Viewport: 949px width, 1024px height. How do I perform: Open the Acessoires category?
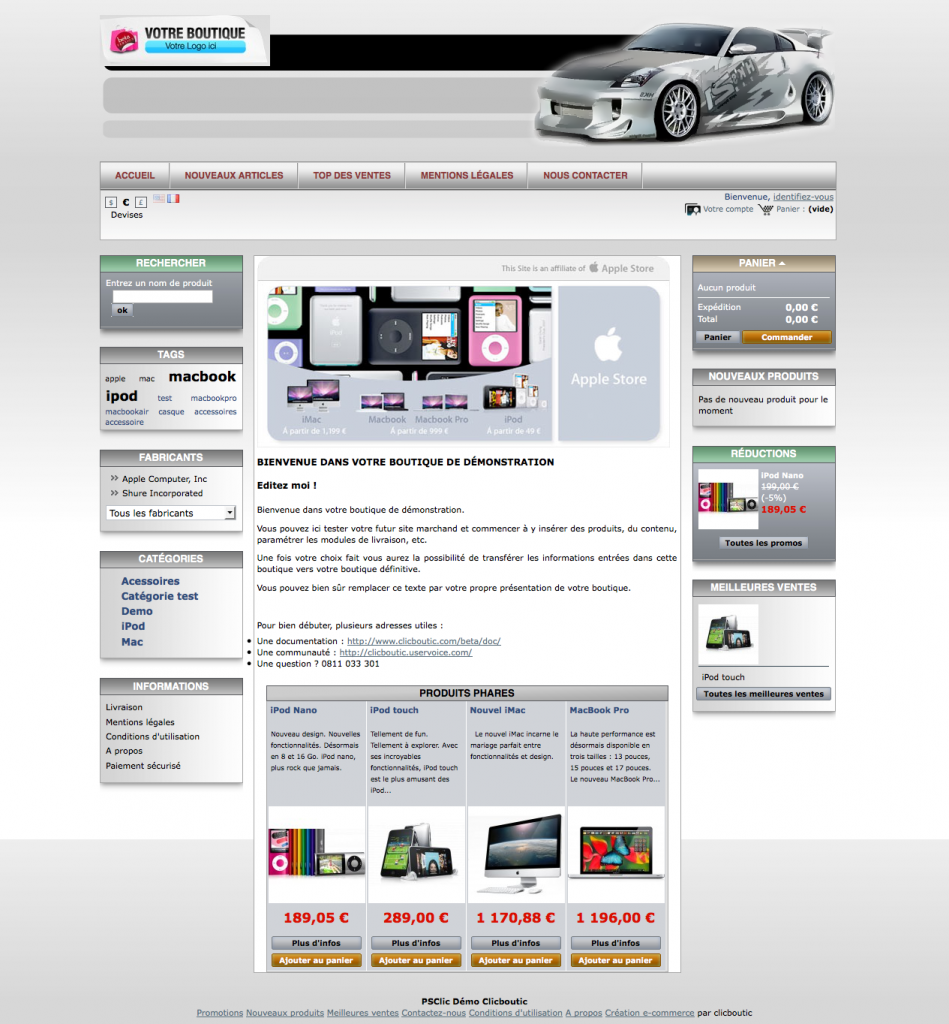(x=150, y=581)
